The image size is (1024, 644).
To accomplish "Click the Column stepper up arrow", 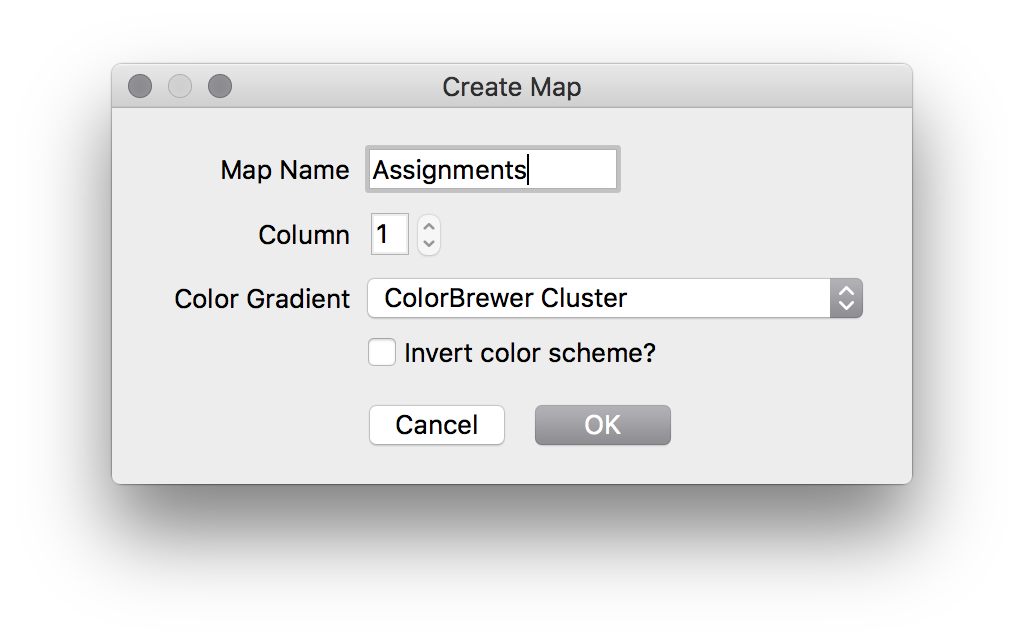I will point(428,227).
